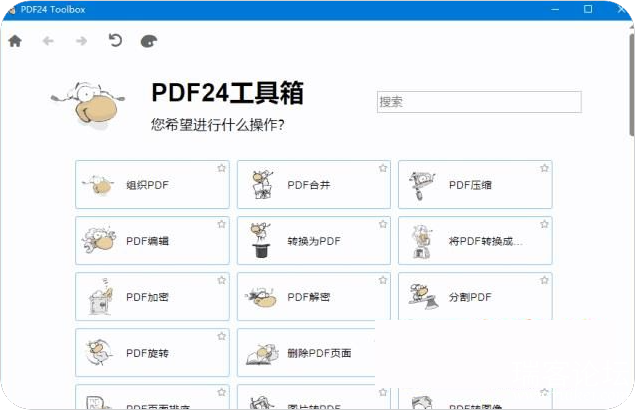Favorite PDF编辑 with its star

pos(221,224)
